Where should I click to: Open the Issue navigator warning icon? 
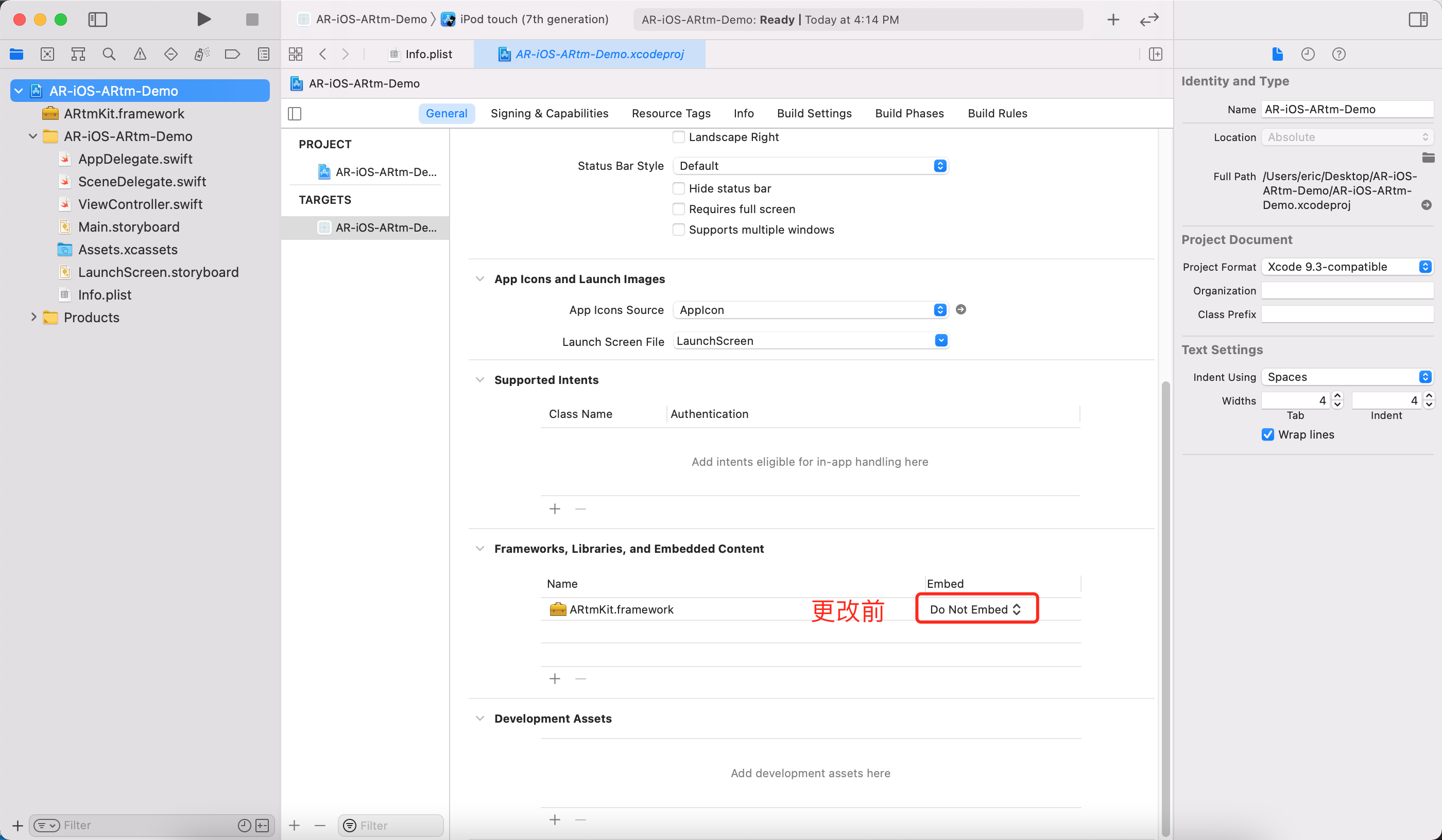pyautogui.click(x=140, y=55)
